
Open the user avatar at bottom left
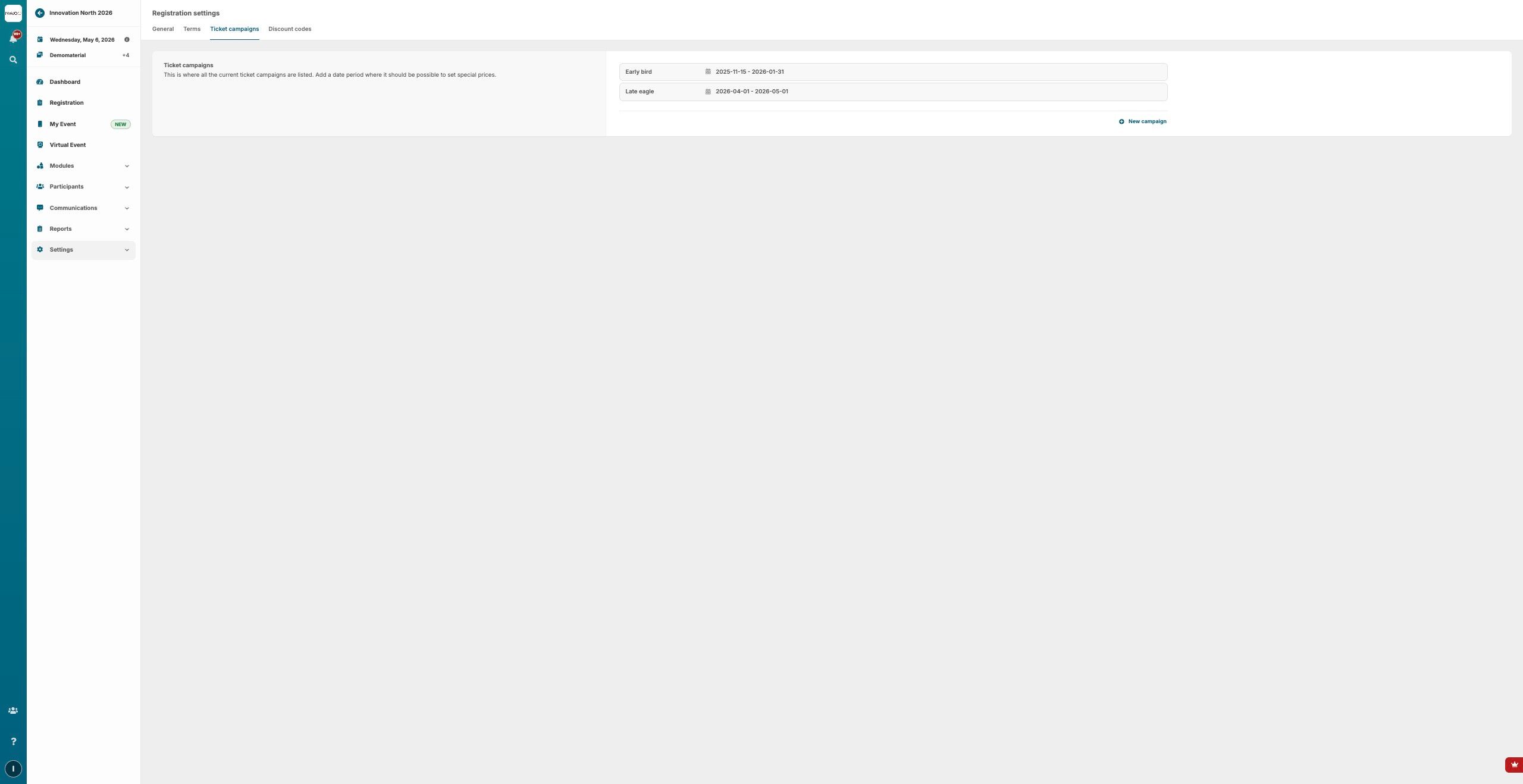[13, 769]
